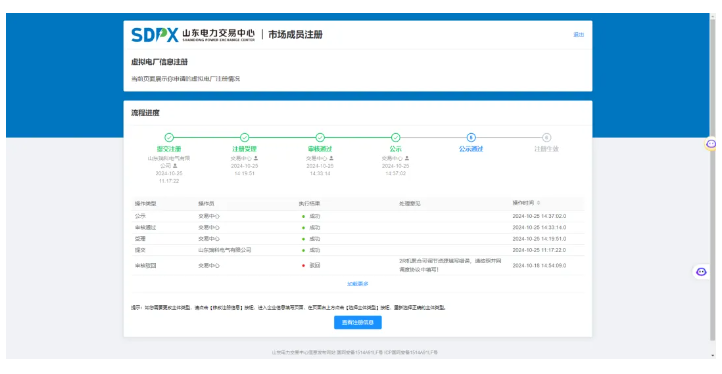Click the 加载更多 load more link
The image size is (722, 374).
pyautogui.click(x=358, y=284)
